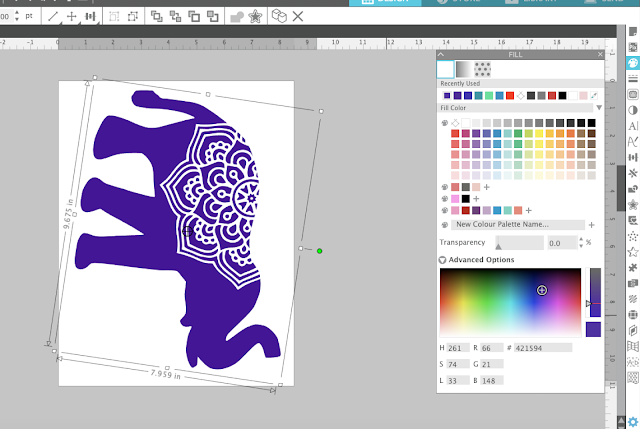This screenshot has height=429, width=640.
Task: Collapse the FILL panel using its chevron
Action: click(441, 54)
